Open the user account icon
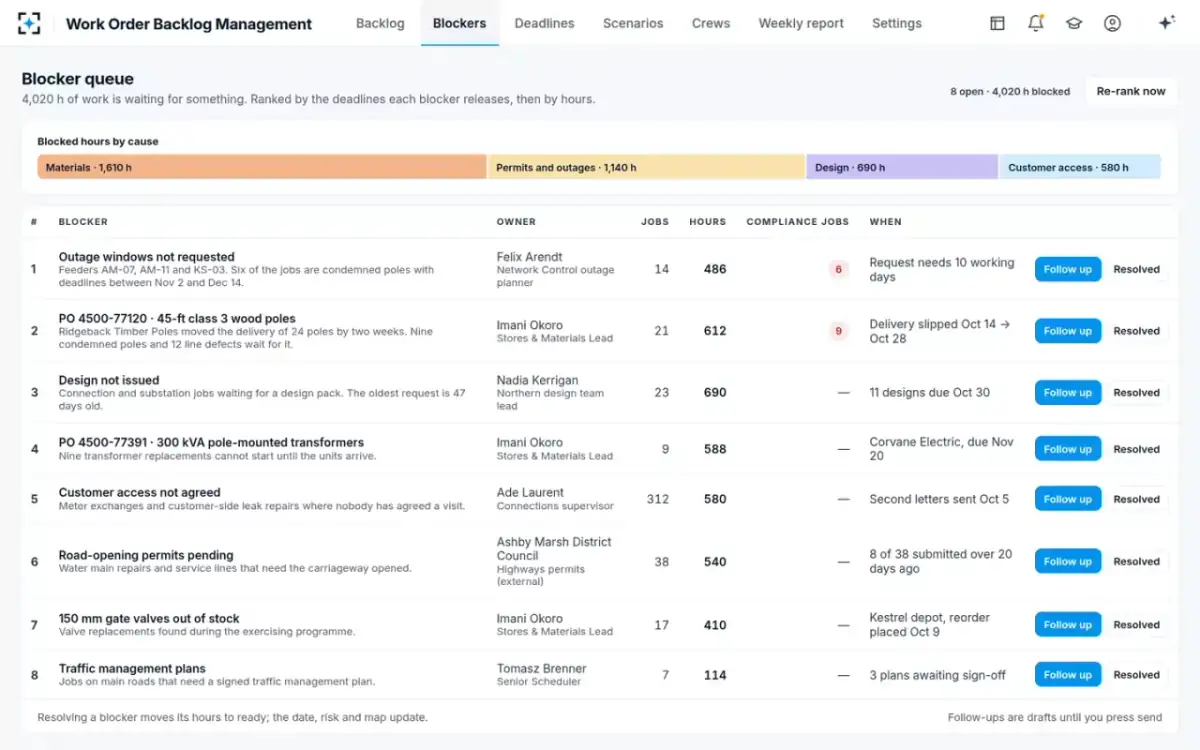Image resolution: width=1200 pixels, height=750 pixels. tap(1112, 23)
